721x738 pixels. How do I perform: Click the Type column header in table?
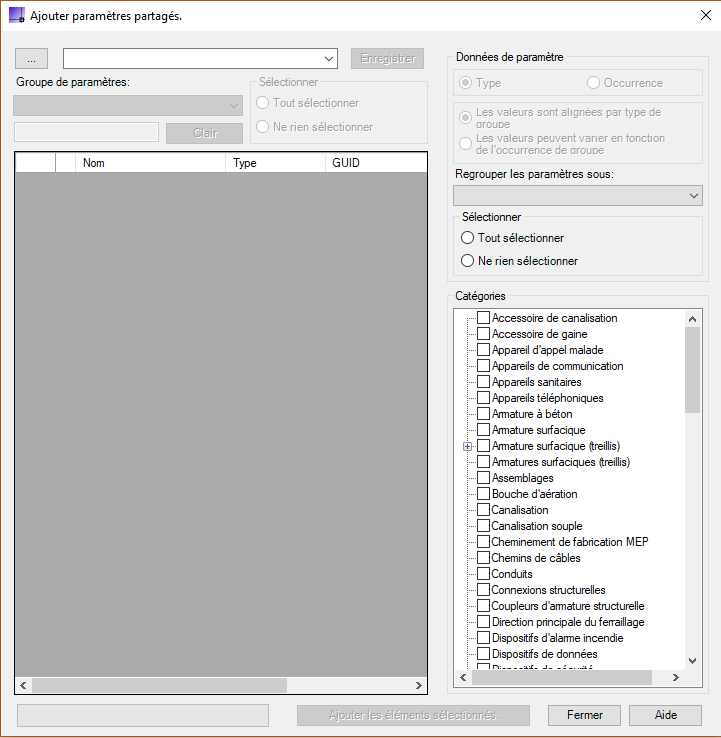tap(275, 163)
